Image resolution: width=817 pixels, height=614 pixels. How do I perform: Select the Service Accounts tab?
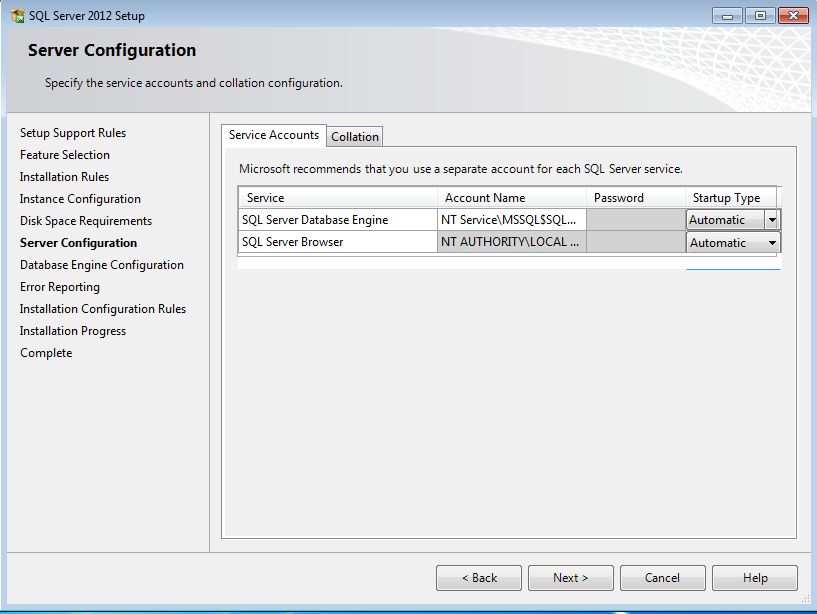(273, 135)
